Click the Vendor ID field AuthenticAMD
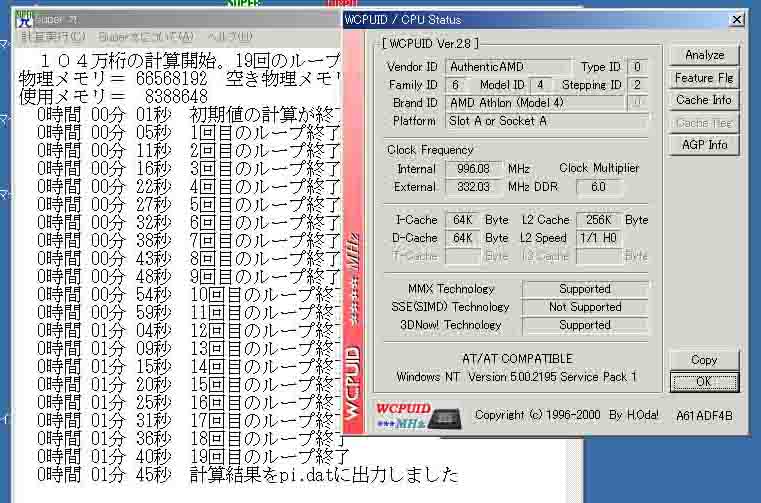This screenshot has height=503, width=761. pyautogui.click(x=508, y=67)
